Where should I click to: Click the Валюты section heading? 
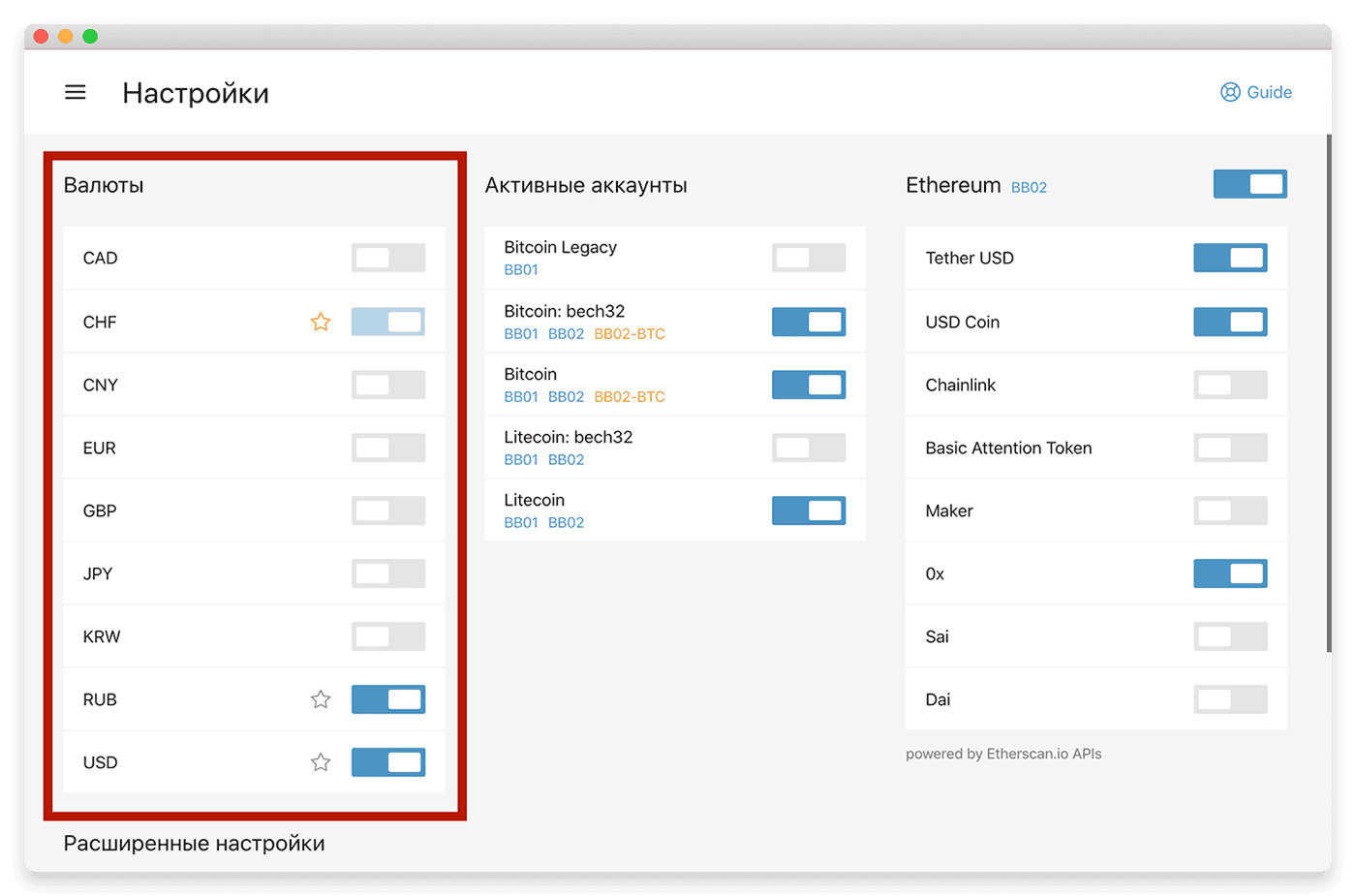(104, 185)
